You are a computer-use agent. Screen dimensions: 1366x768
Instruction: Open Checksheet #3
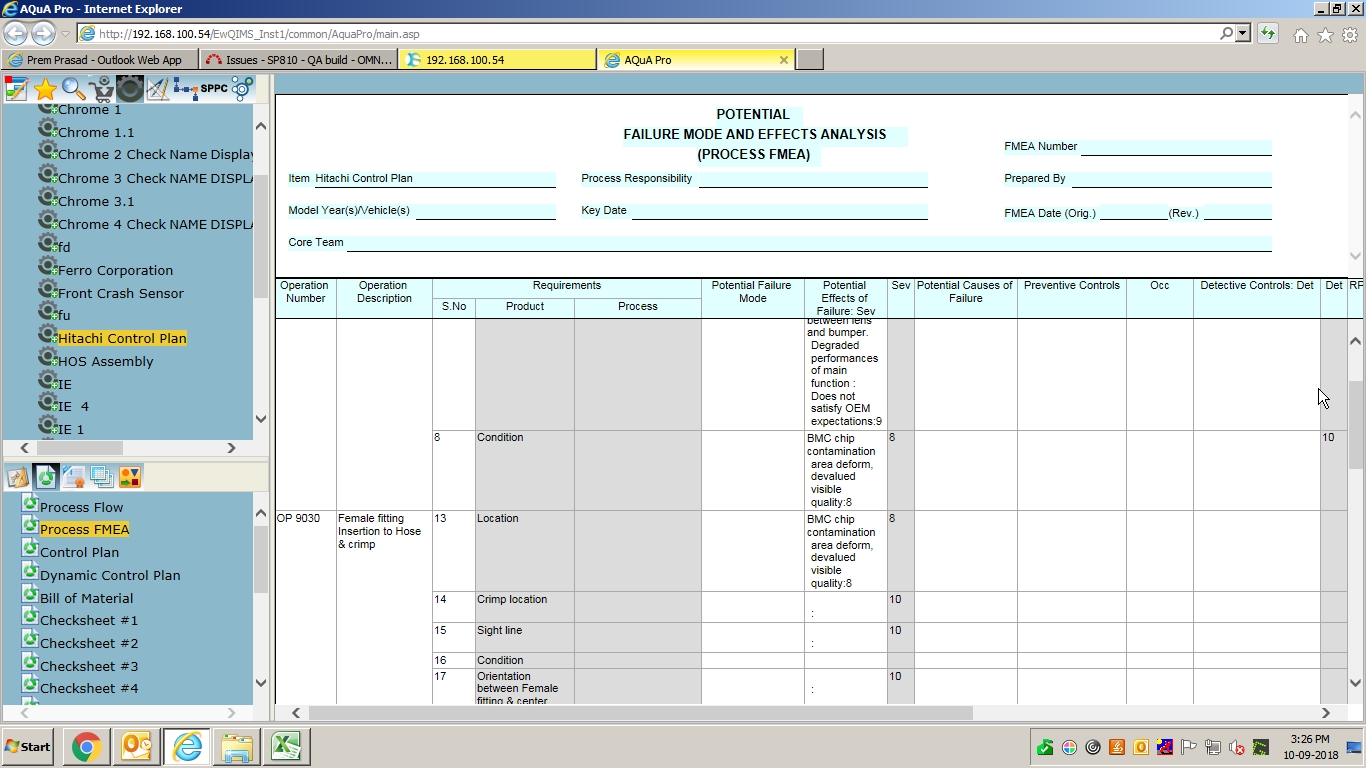(89, 666)
